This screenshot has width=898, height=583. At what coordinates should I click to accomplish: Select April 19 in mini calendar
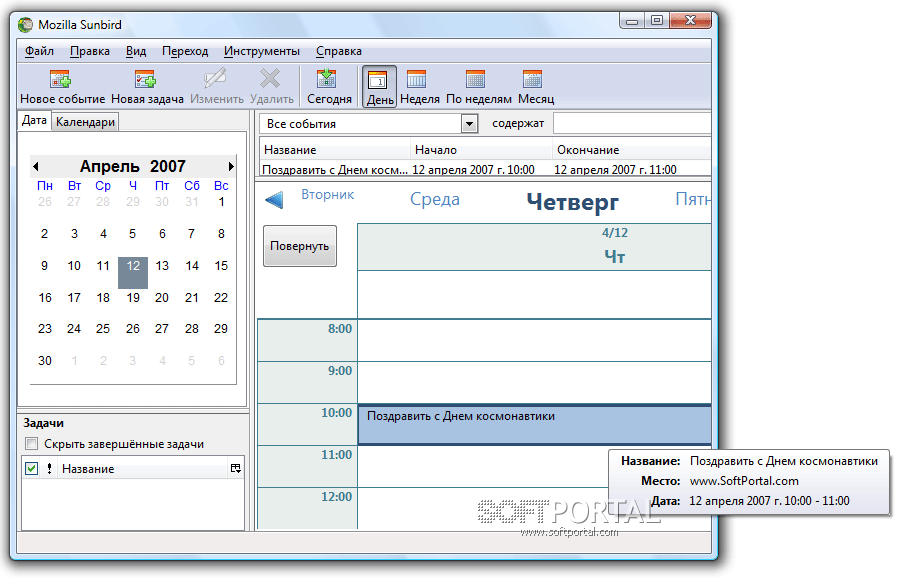(x=133, y=298)
